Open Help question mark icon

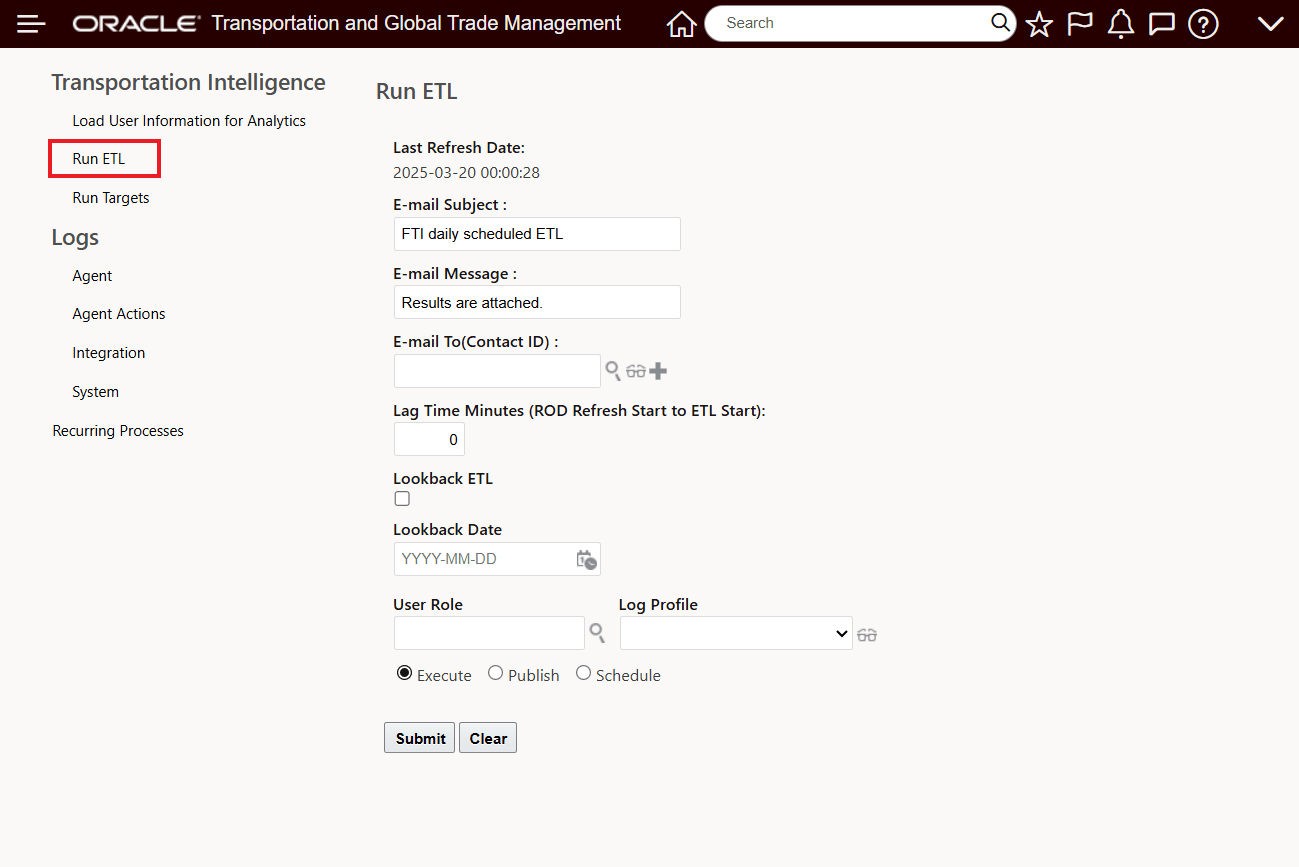pos(1203,24)
